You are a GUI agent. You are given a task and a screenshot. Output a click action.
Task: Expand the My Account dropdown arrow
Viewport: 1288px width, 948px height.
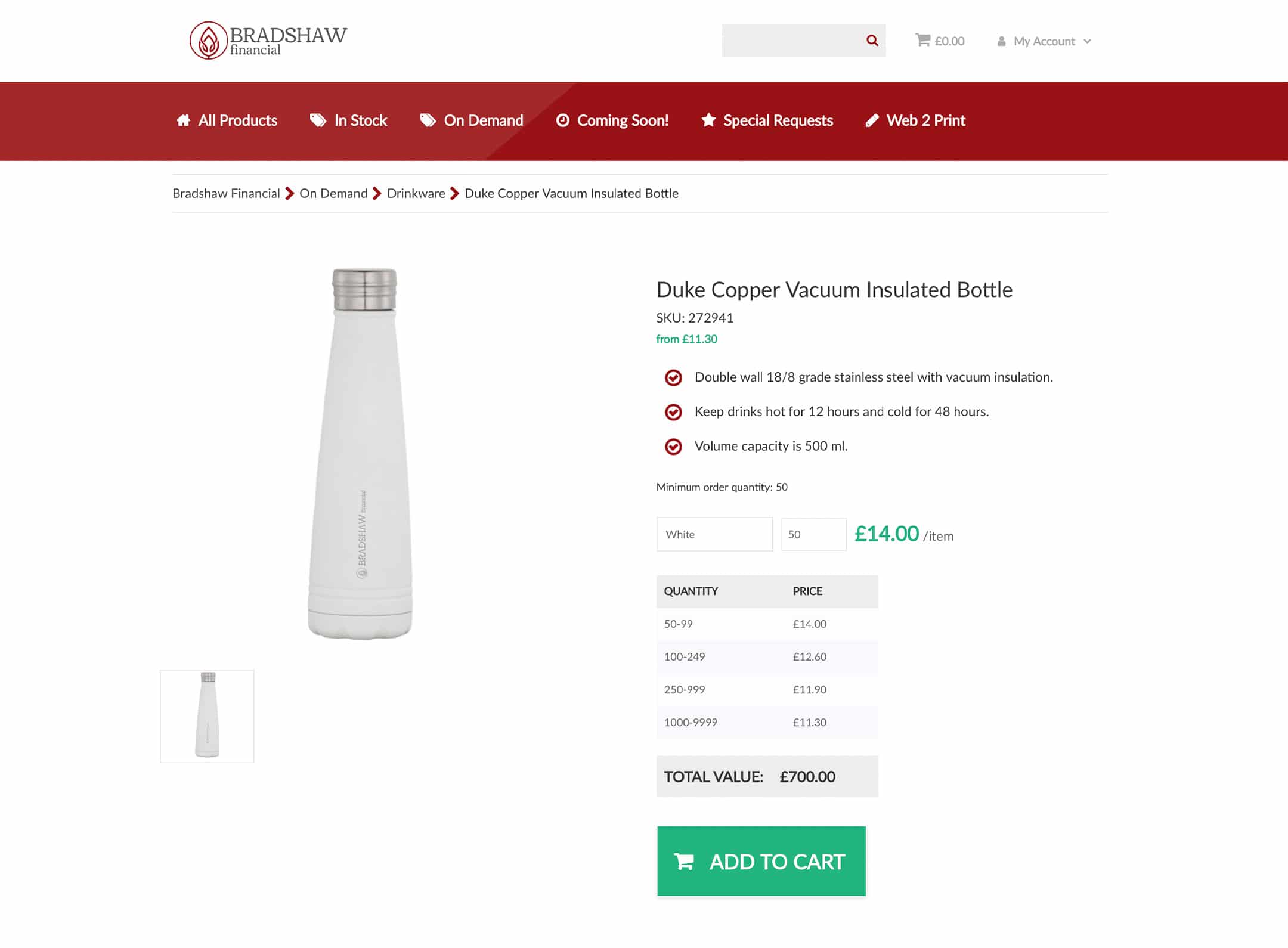(x=1087, y=41)
